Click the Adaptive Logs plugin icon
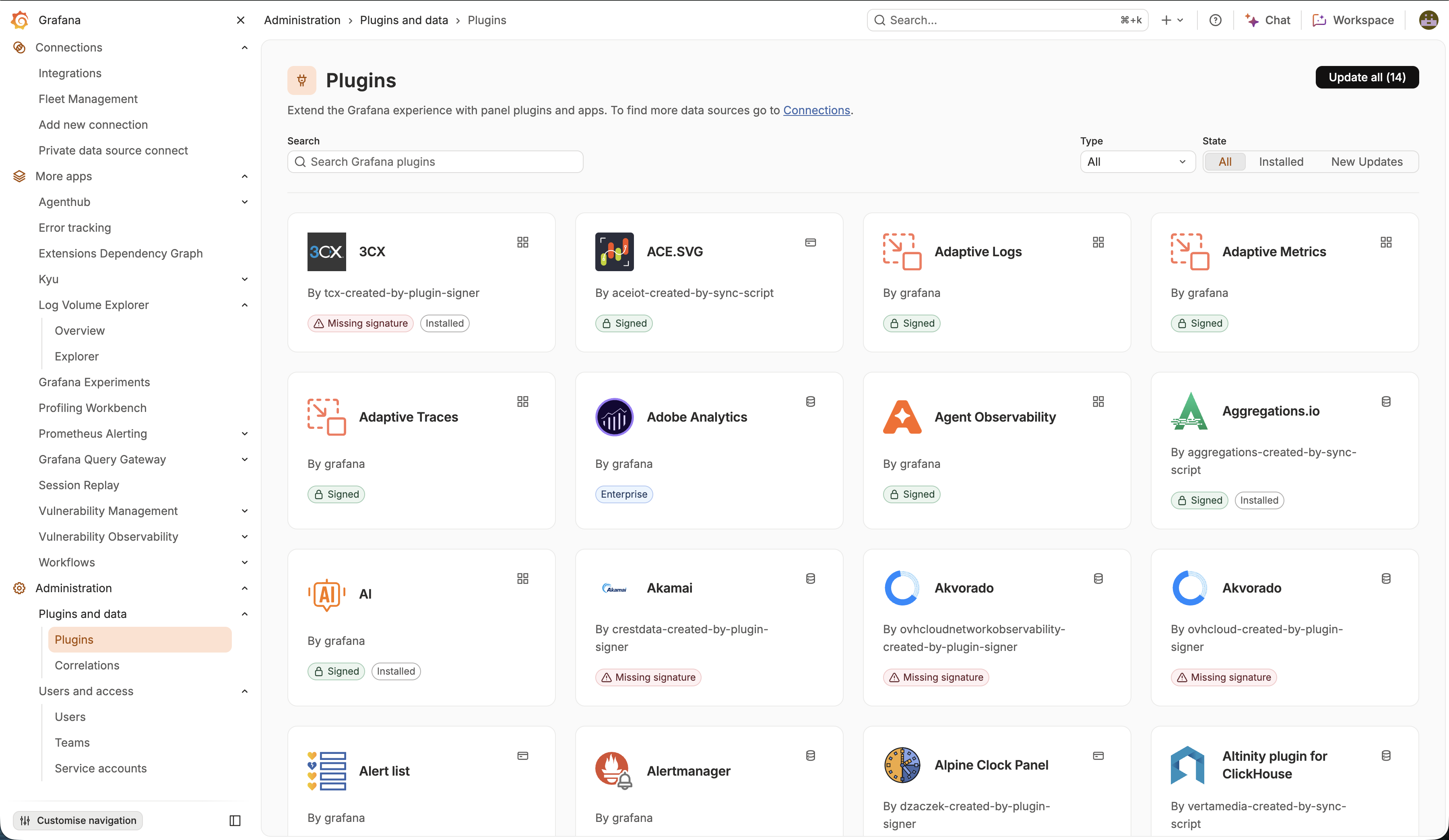The image size is (1449, 840). point(902,252)
